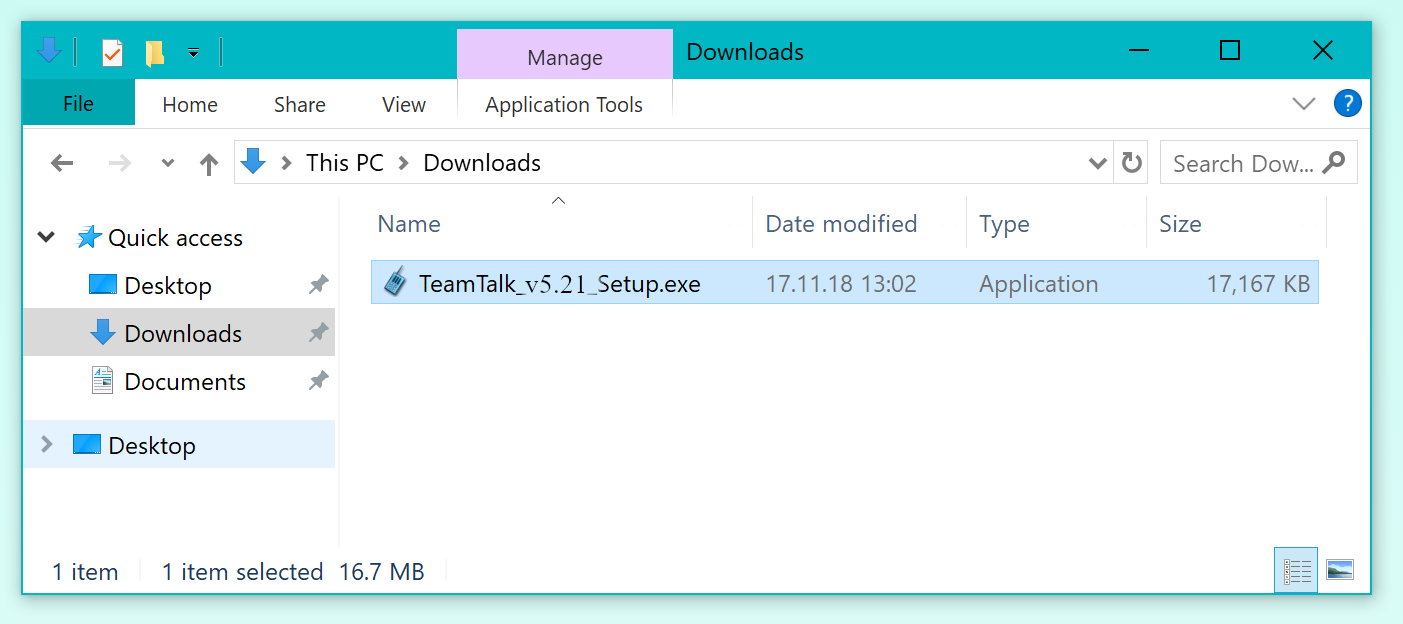
Task: Open Customize Quick Access Toolbar dropdown
Action: (194, 52)
